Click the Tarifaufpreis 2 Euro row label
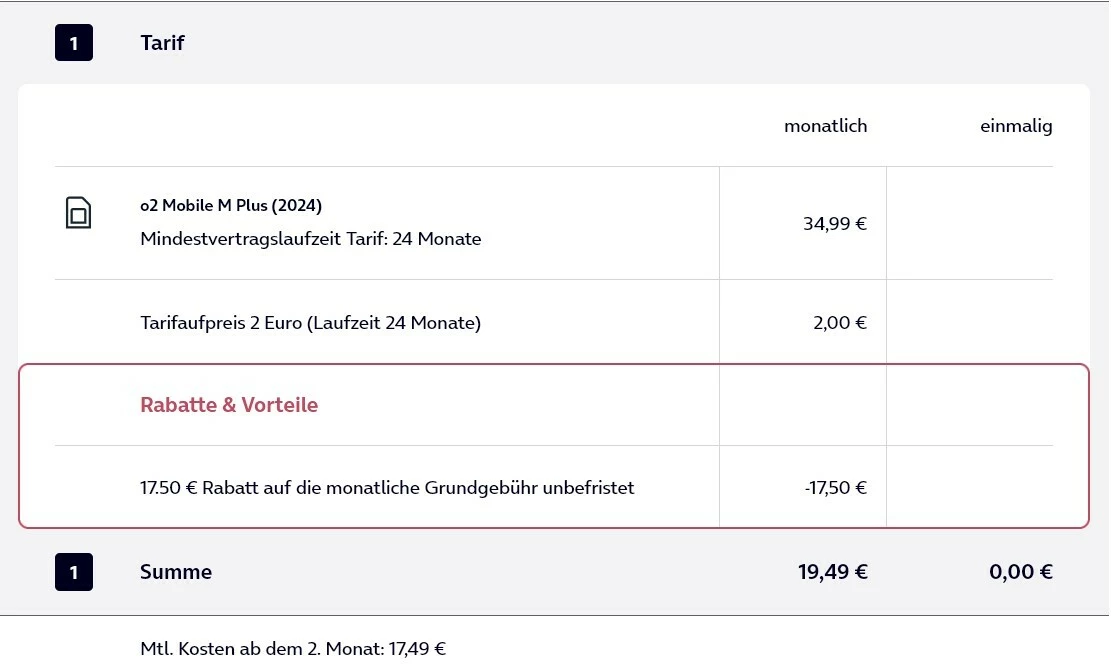Screen dimensions: 1111x665 pos(311,323)
